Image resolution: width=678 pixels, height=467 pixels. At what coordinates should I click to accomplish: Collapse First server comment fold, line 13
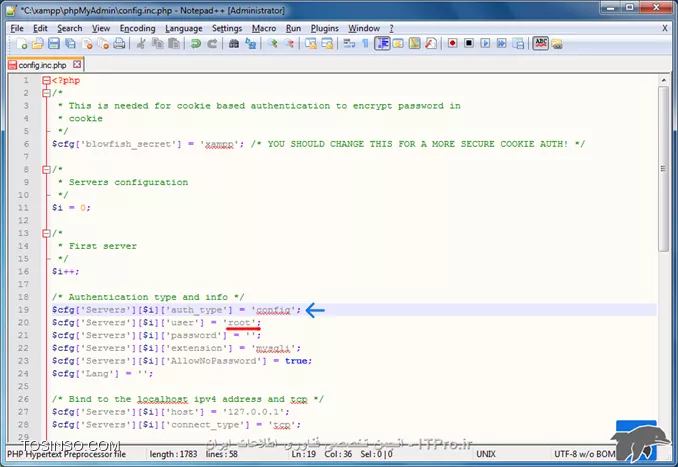coord(46,234)
